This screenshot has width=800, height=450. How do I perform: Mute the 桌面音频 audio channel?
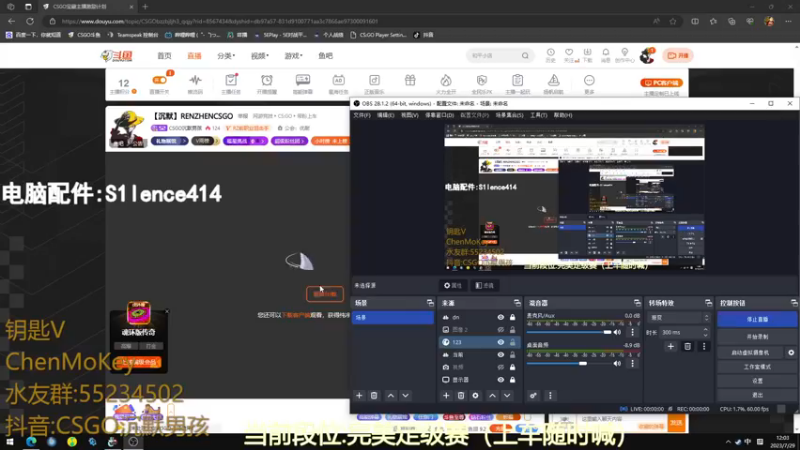tap(617, 363)
